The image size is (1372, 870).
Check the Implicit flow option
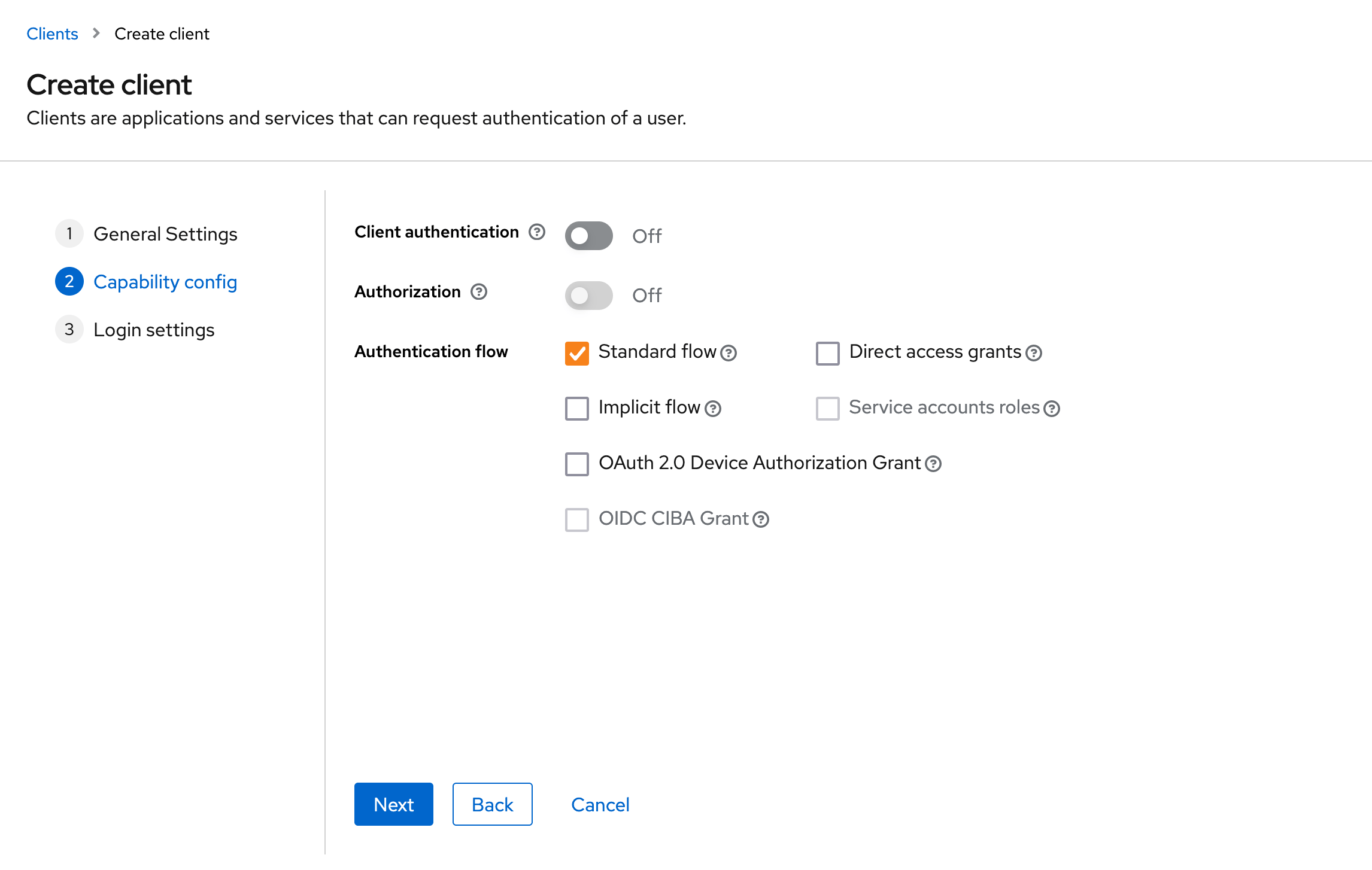[576, 409]
